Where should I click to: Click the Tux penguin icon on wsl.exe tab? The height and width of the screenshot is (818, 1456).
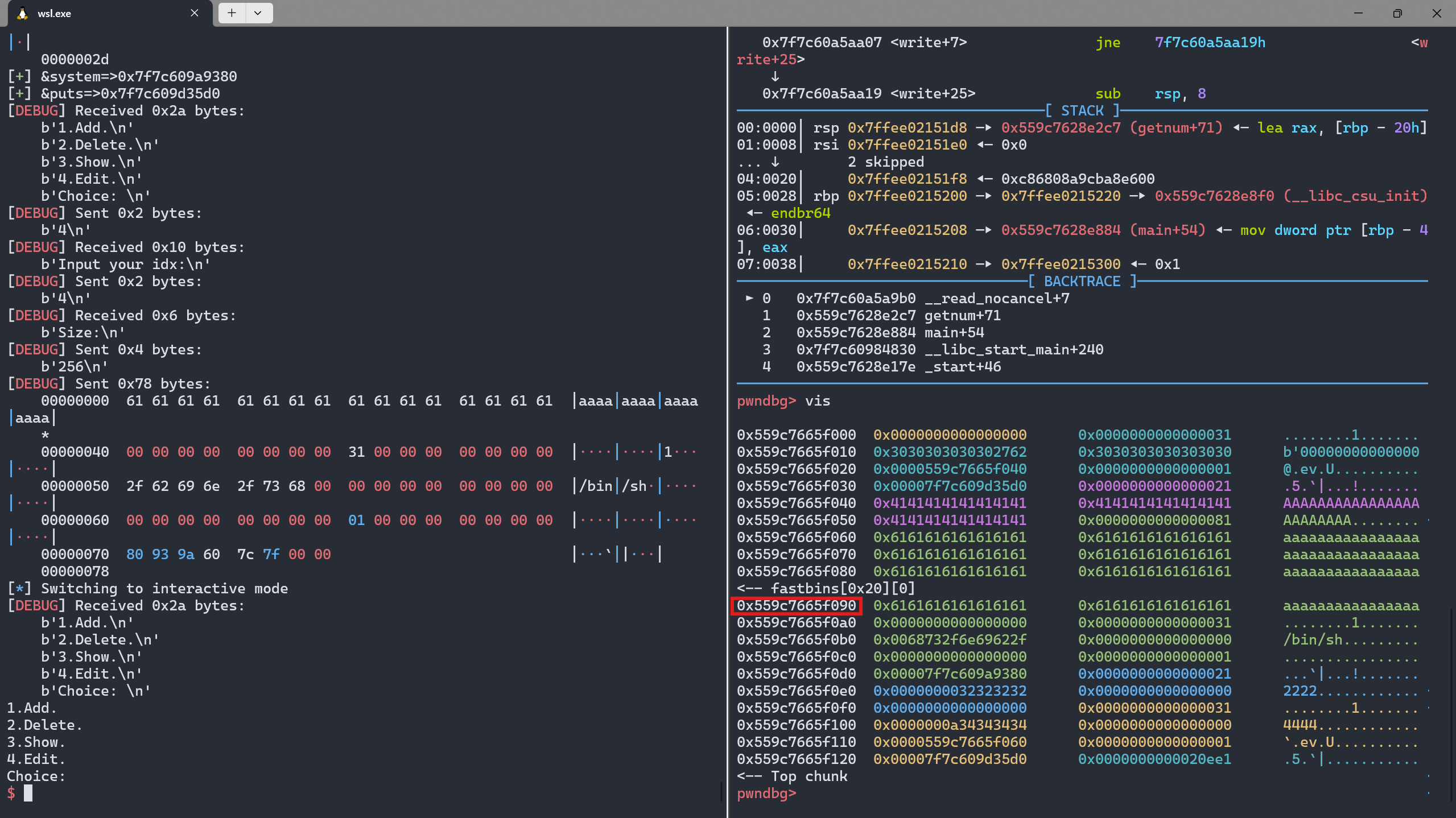coord(23,13)
